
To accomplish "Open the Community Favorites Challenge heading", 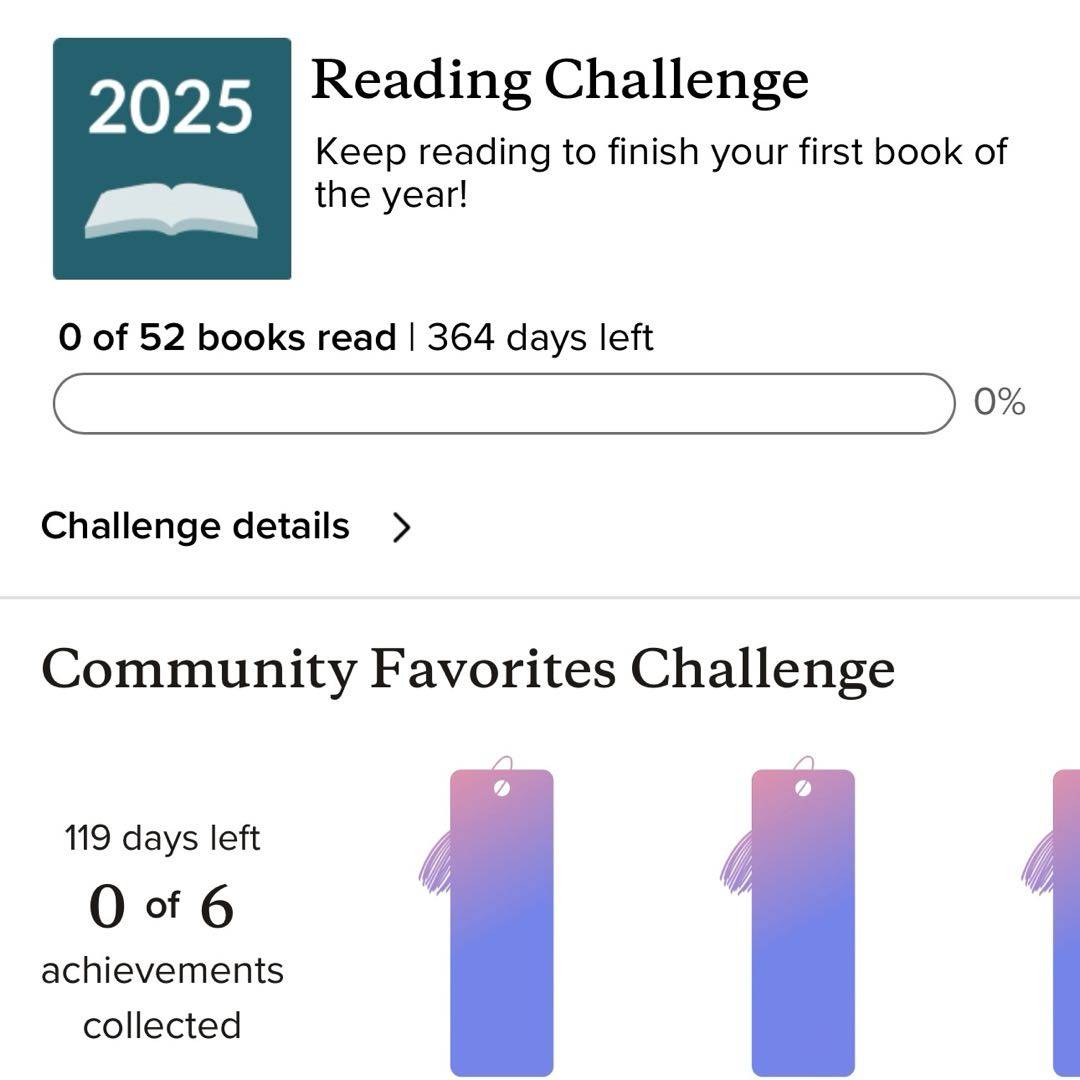I will click(467, 670).
